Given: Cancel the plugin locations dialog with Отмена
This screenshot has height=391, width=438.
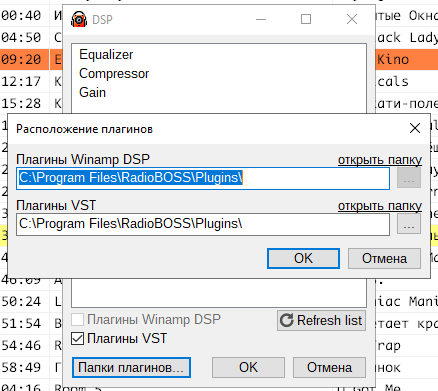Looking at the screenshot, I should click(x=384, y=258).
